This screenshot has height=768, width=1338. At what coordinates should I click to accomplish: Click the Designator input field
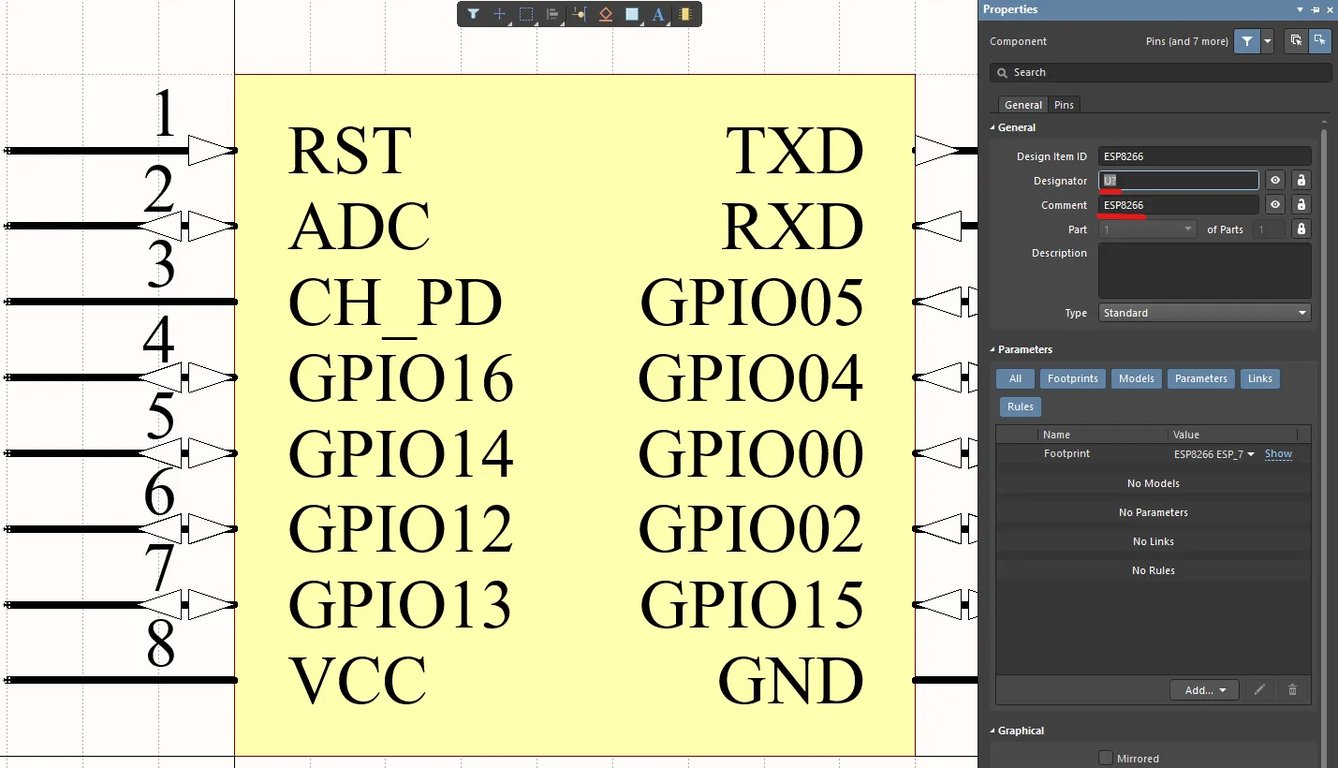[x=1178, y=181]
